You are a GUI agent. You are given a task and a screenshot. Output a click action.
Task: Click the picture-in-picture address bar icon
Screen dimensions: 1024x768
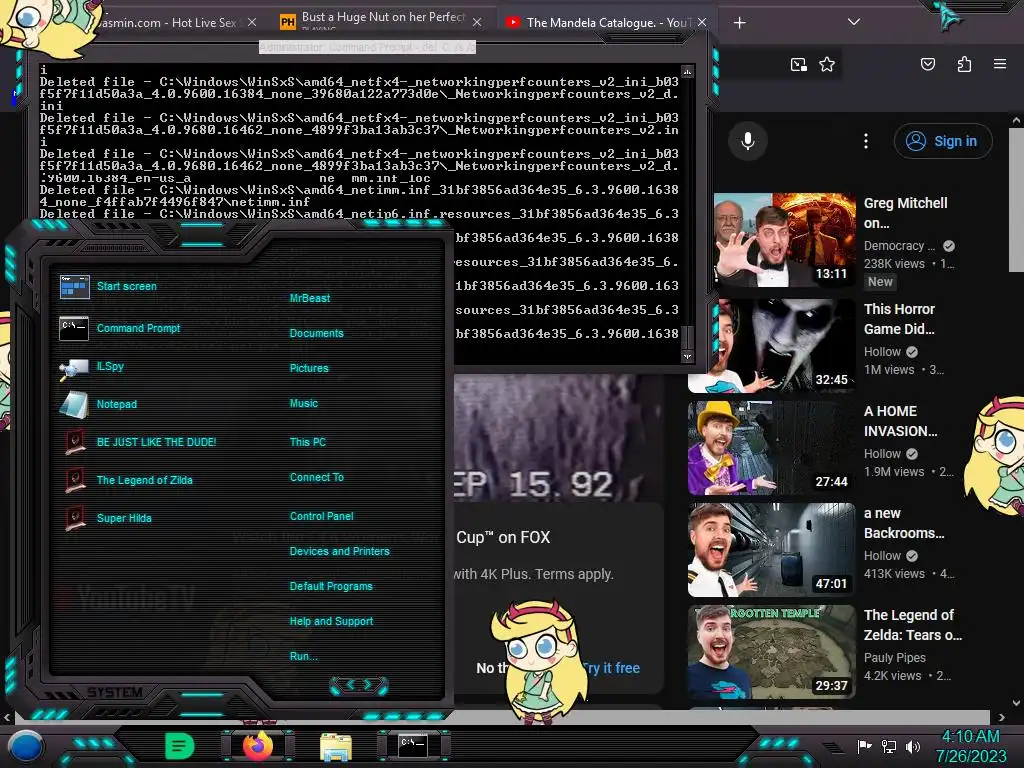click(798, 65)
